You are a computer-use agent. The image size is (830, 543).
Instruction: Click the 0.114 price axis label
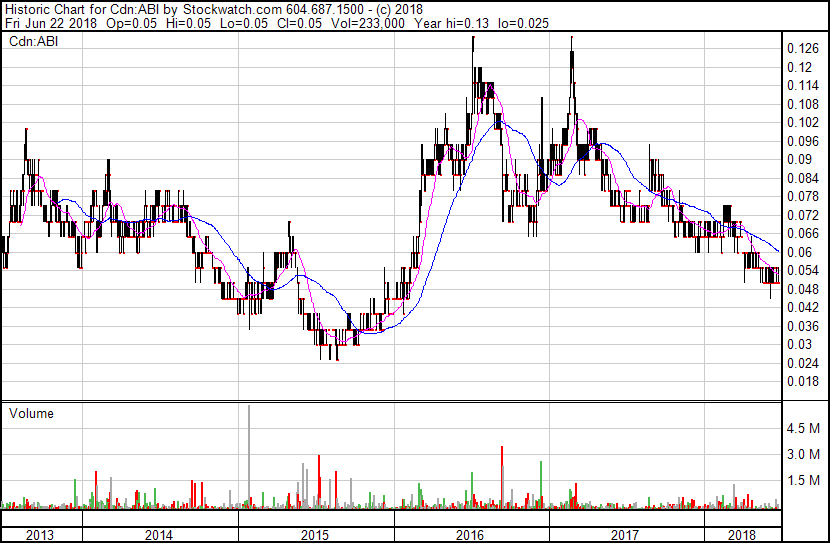(802, 86)
